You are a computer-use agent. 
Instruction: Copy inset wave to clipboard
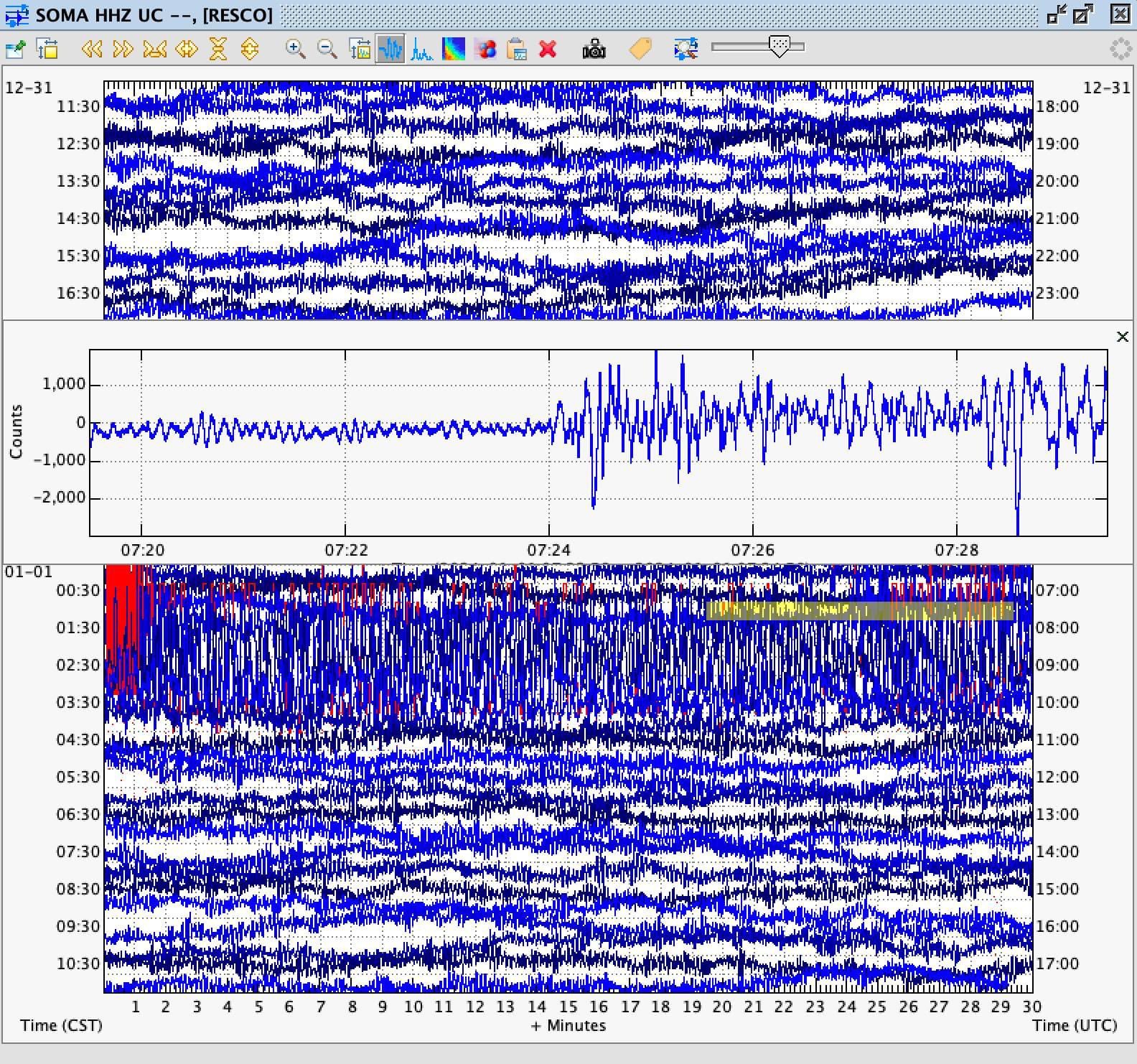point(517,49)
